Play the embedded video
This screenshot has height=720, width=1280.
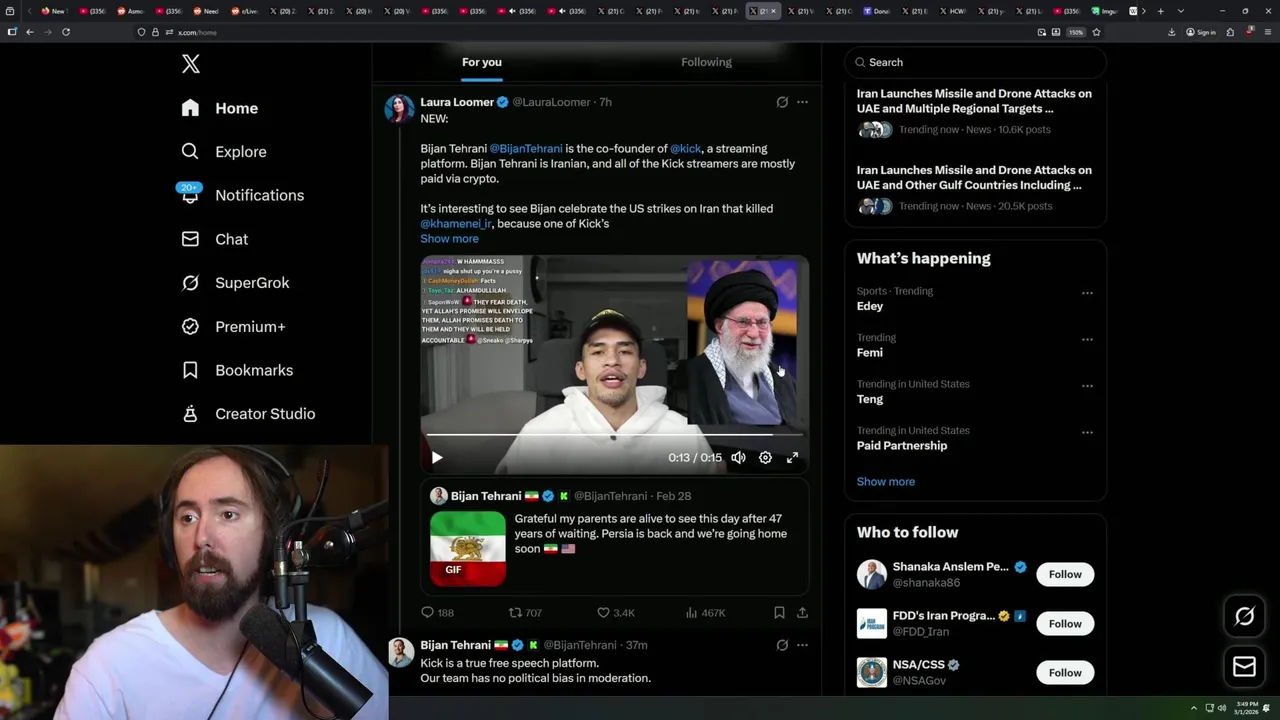pyautogui.click(x=437, y=457)
